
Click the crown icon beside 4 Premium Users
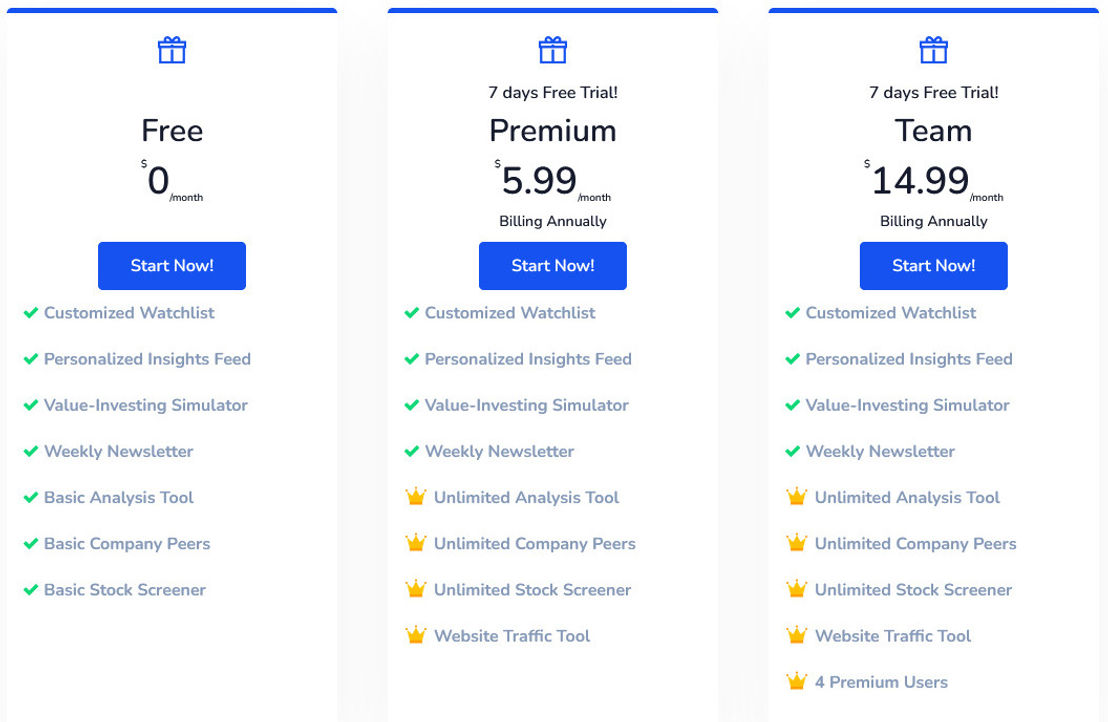[x=796, y=681]
